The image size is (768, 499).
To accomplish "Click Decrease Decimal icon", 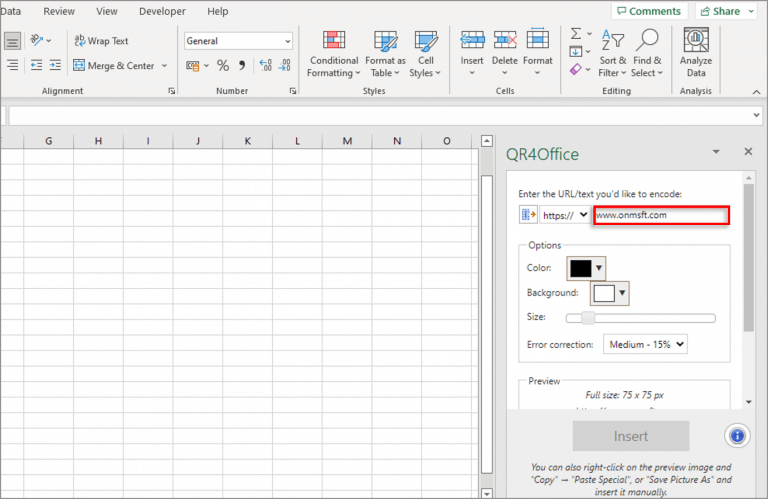I will point(285,66).
